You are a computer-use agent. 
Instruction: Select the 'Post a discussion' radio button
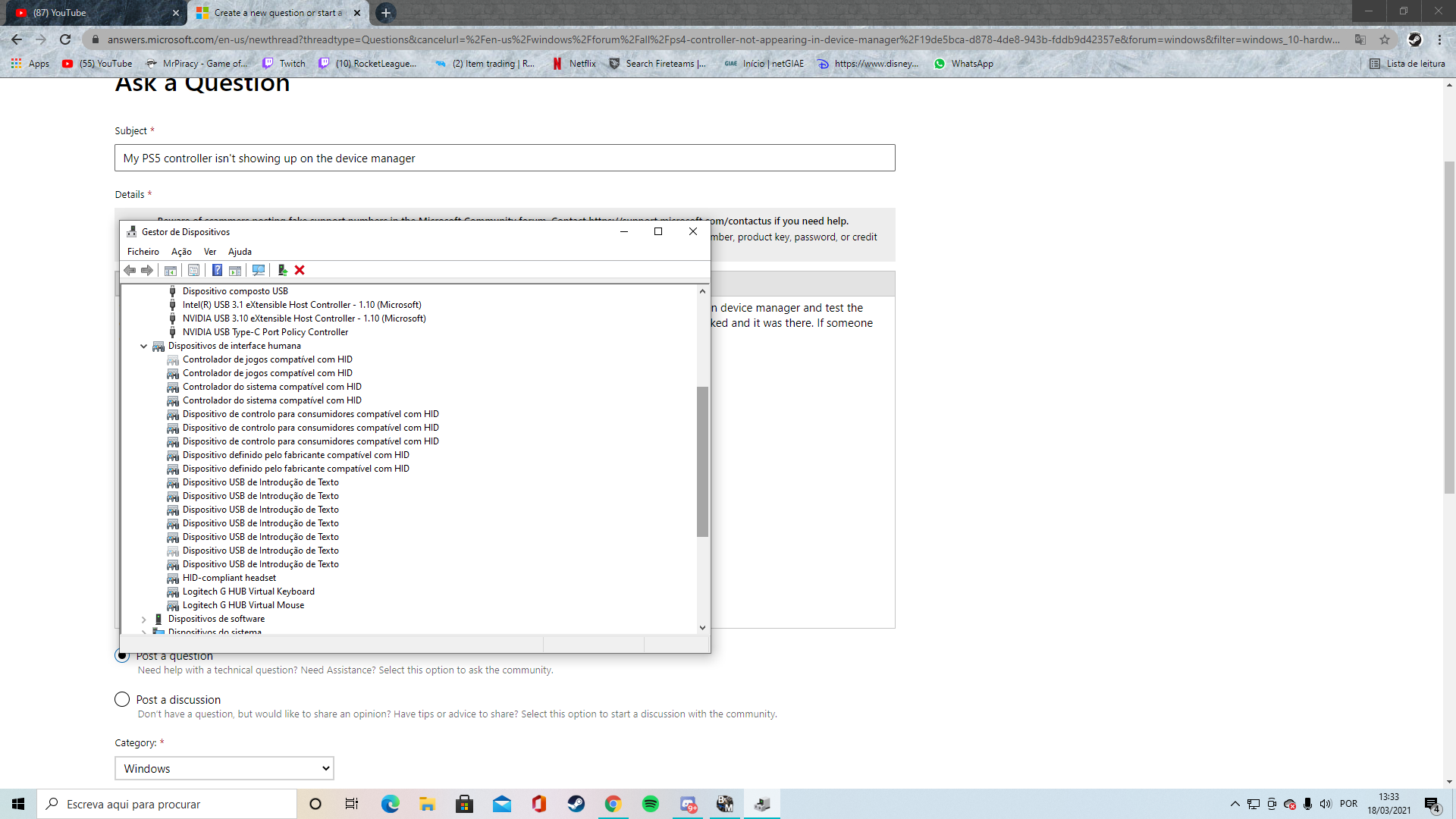click(122, 699)
